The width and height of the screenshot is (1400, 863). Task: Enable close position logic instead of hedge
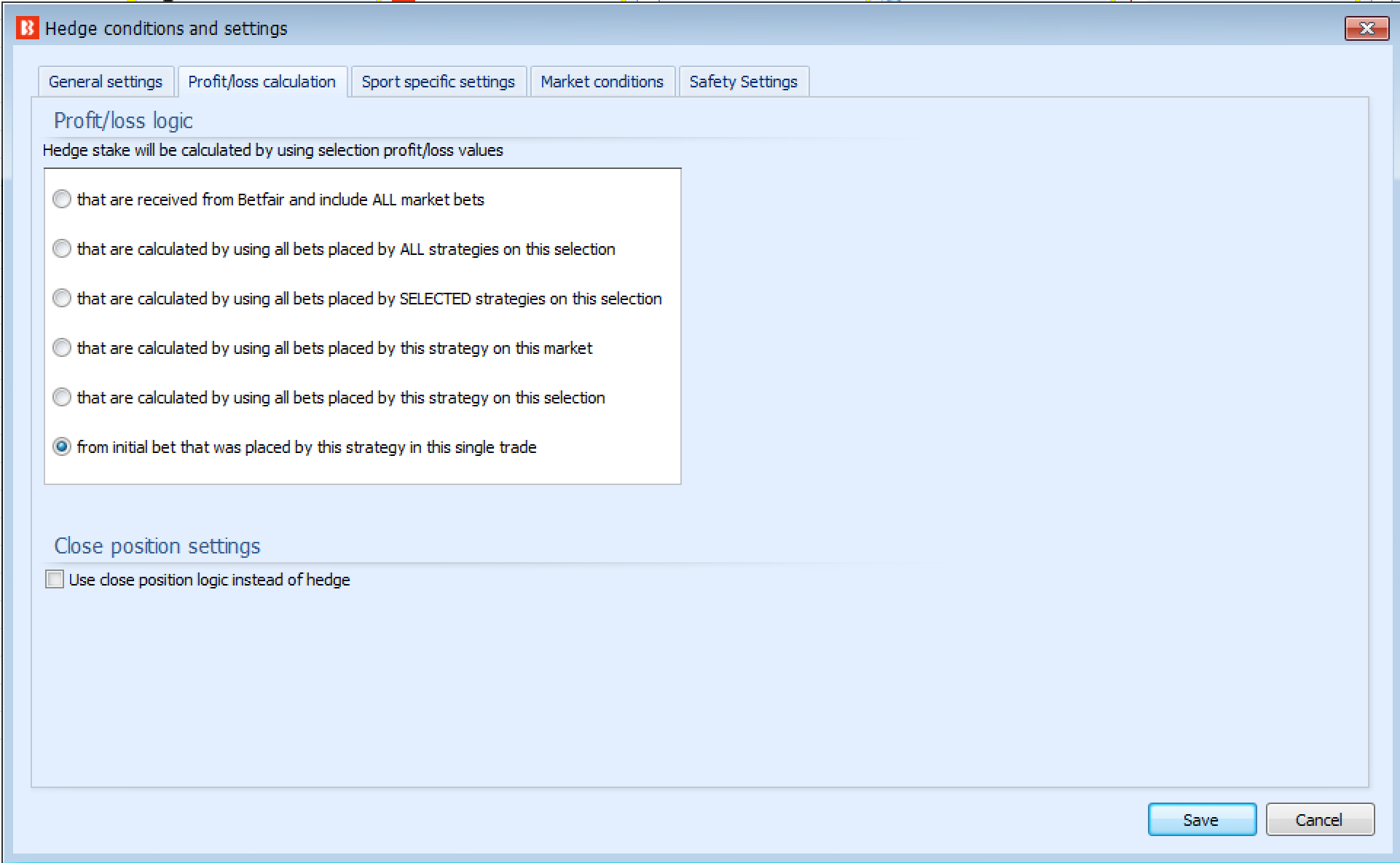(55, 579)
